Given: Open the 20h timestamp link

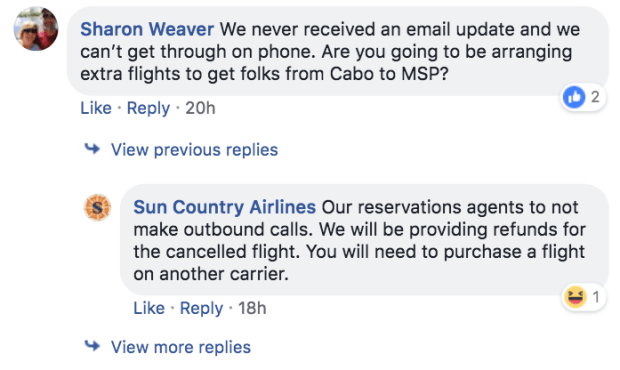Looking at the screenshot, I should click(200, 108).
